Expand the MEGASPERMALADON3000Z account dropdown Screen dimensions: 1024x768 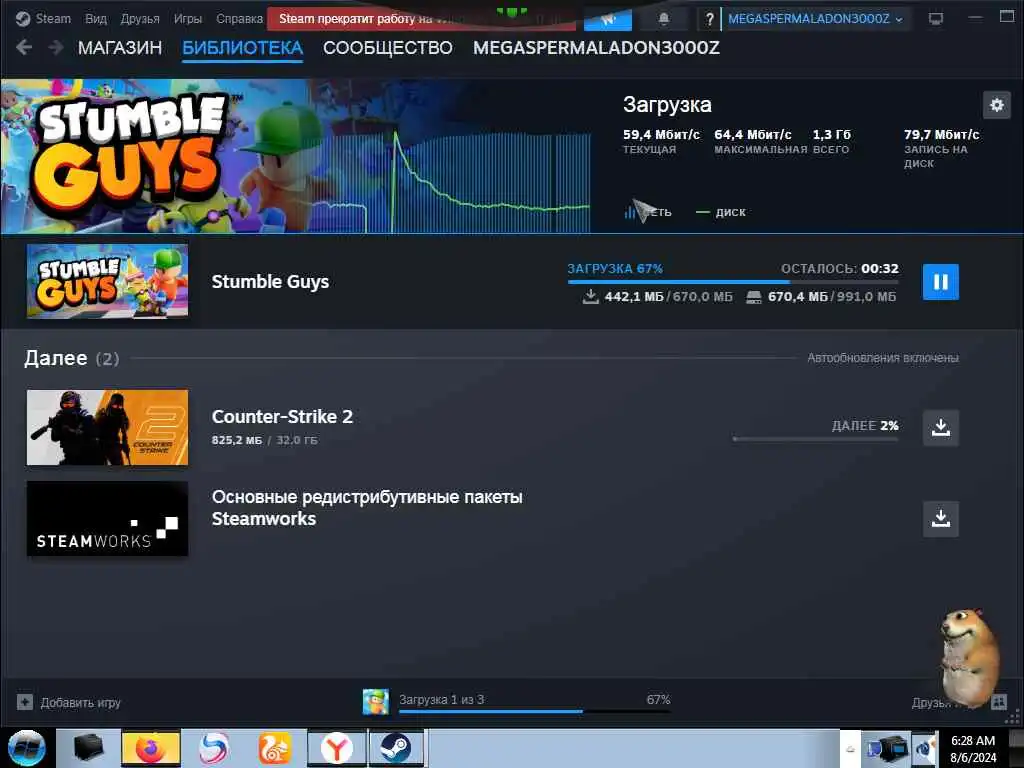pos(815,19)
